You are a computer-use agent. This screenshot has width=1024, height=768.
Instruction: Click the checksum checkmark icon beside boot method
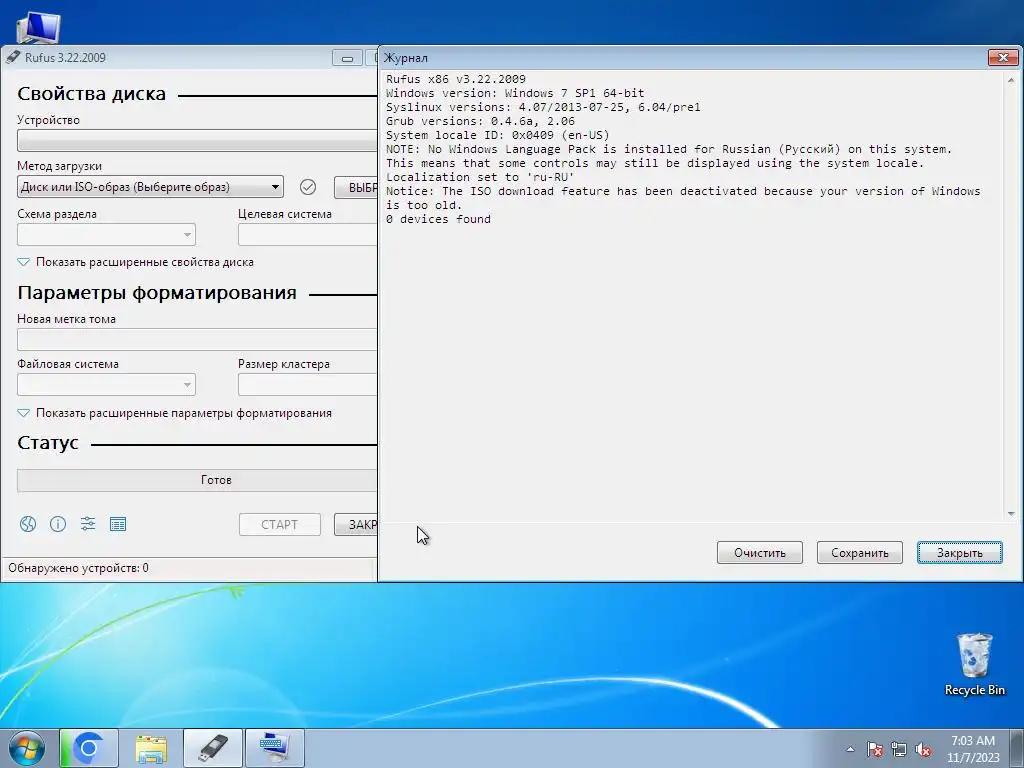[x=308, y=187]
